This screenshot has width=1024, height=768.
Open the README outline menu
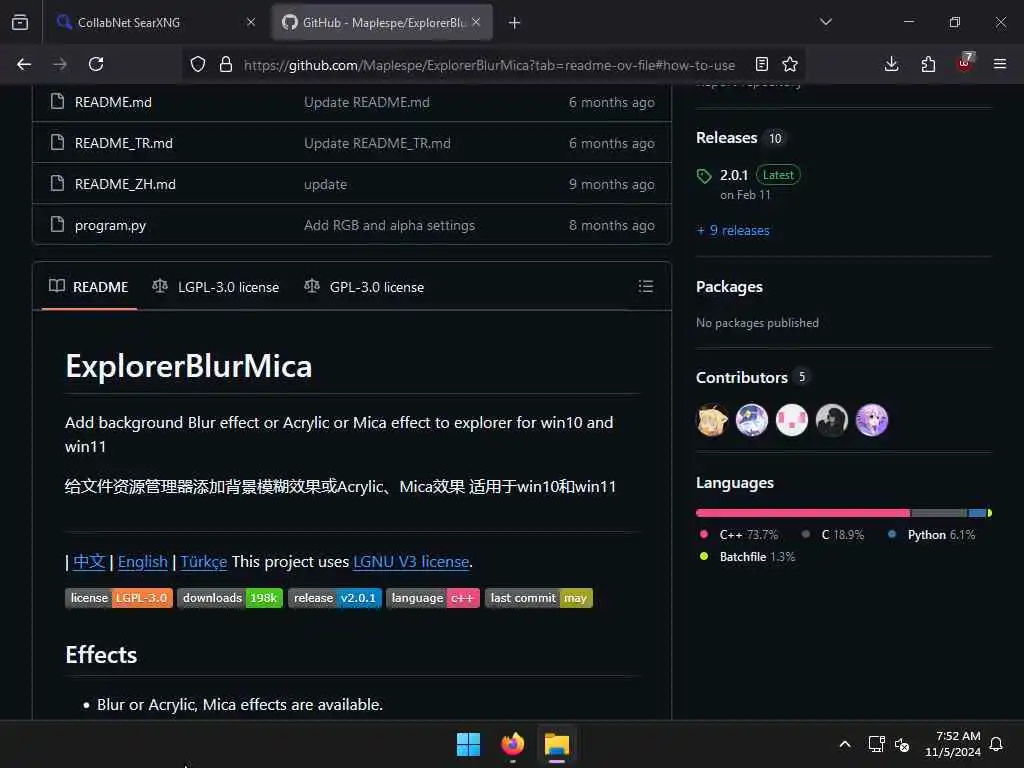click(x=646, y=286)
